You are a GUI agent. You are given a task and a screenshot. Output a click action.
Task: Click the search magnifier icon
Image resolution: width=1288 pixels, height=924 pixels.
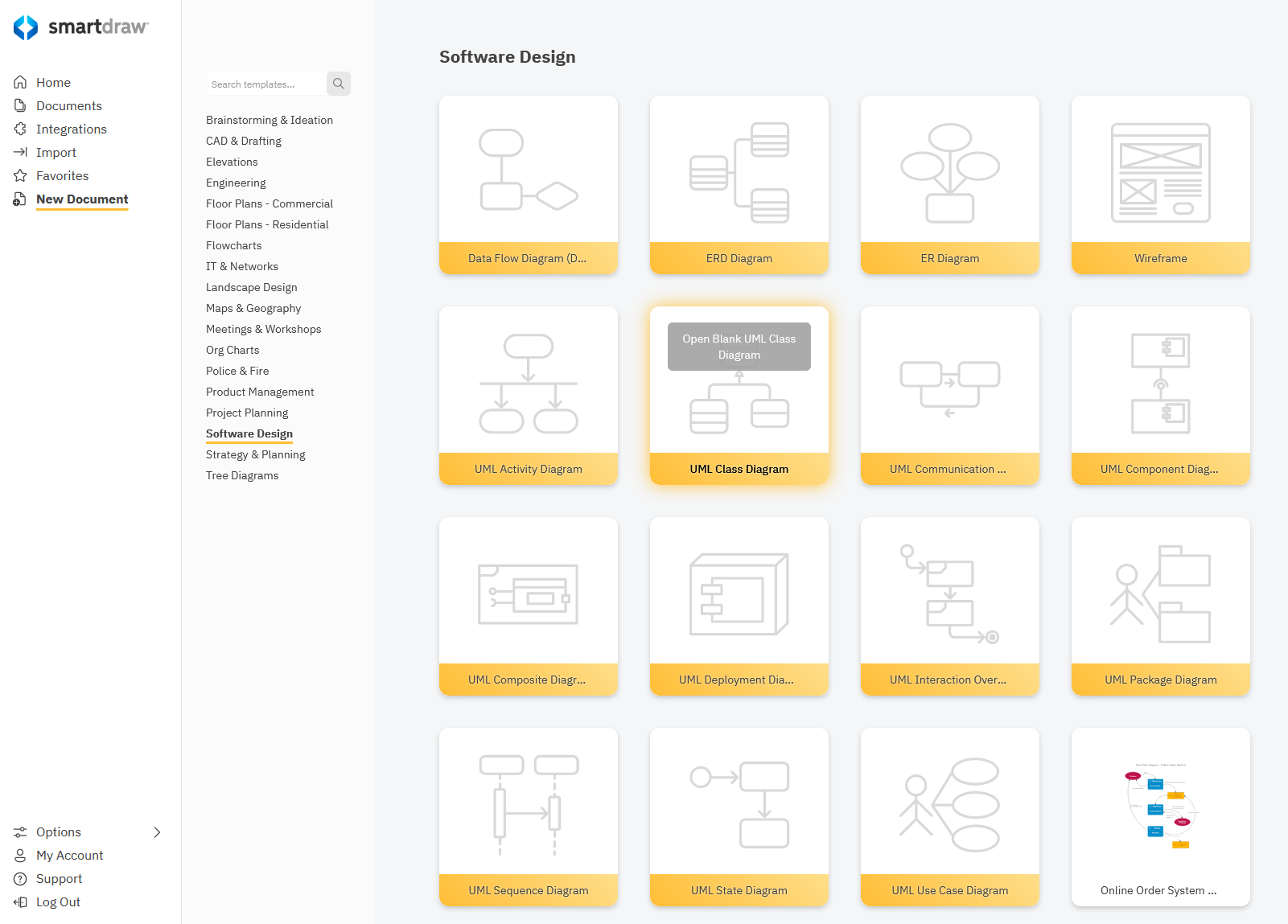339,84
